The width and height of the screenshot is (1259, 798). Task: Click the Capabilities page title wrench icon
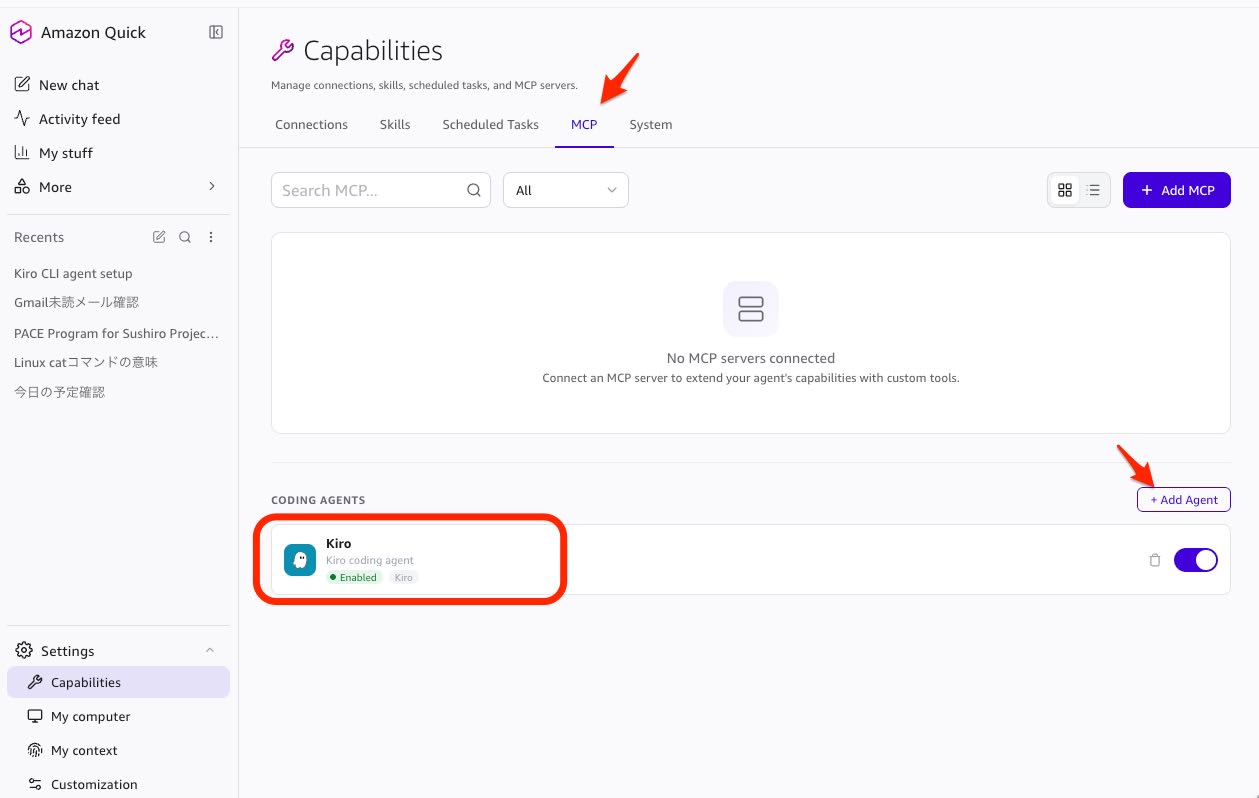coord(283,51)
